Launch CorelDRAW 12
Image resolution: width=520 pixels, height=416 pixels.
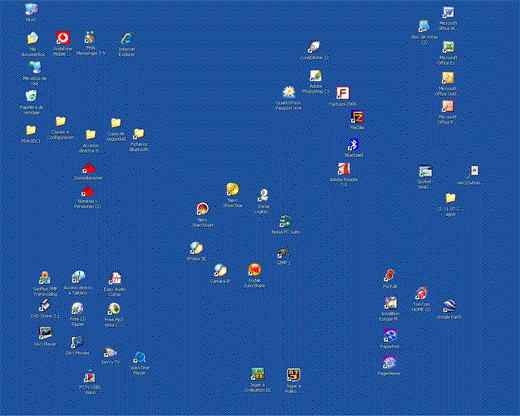coord(314,47)
